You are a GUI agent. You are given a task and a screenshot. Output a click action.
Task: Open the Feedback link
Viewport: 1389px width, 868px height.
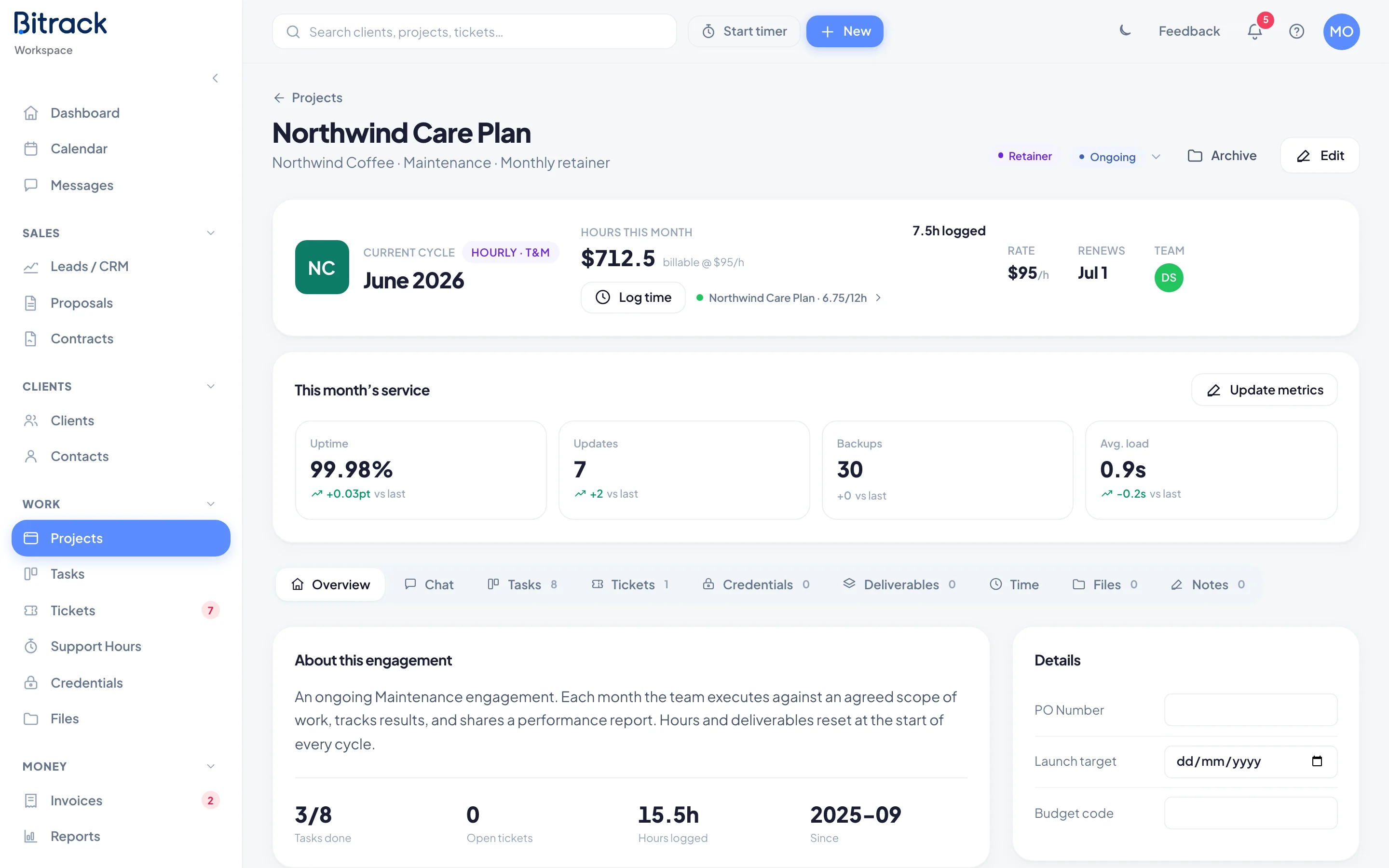pyautogui.click(x=1189, y=31)
